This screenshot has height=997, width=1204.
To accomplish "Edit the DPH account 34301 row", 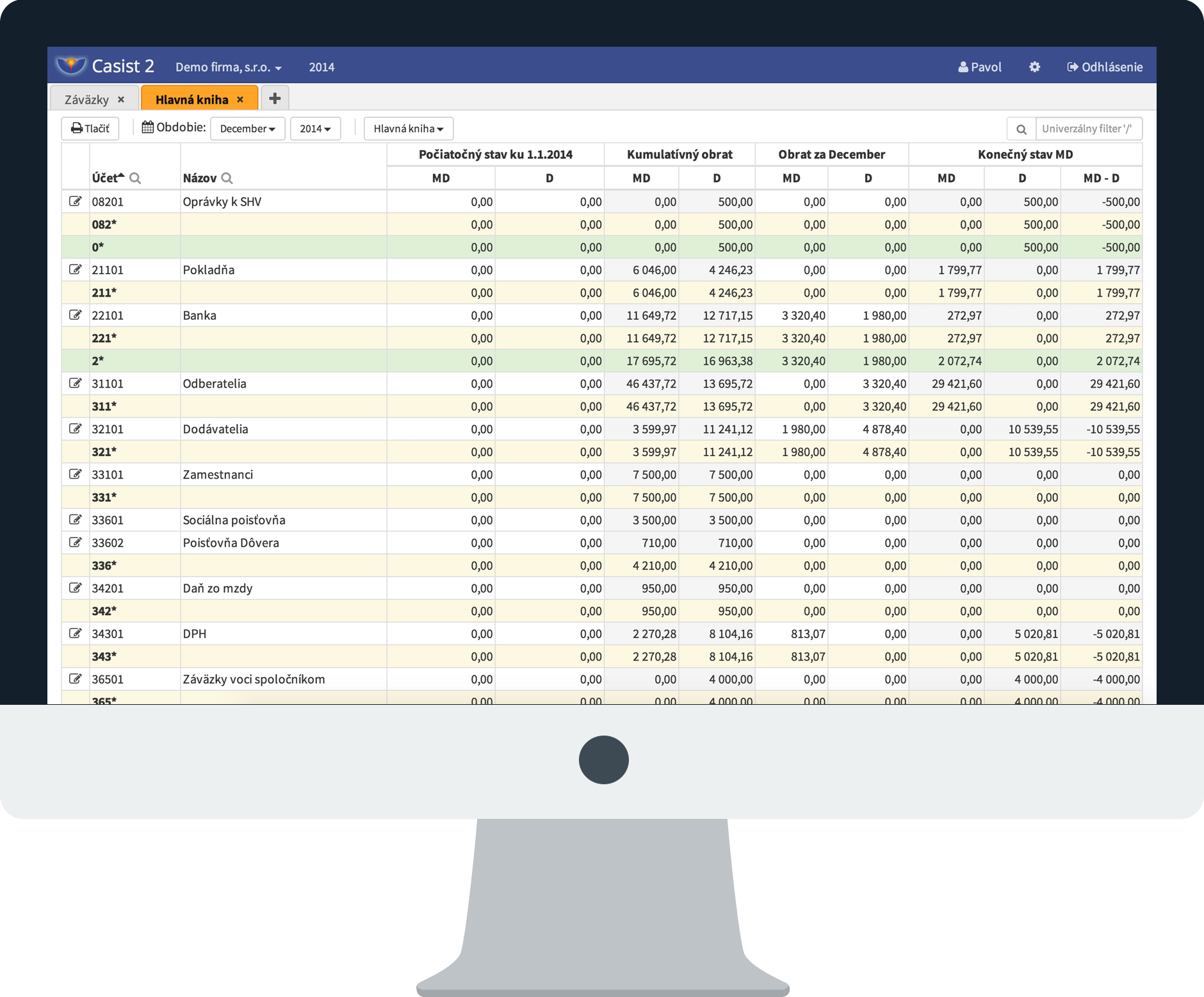I will pyautogui.click(x=75, y=633).
